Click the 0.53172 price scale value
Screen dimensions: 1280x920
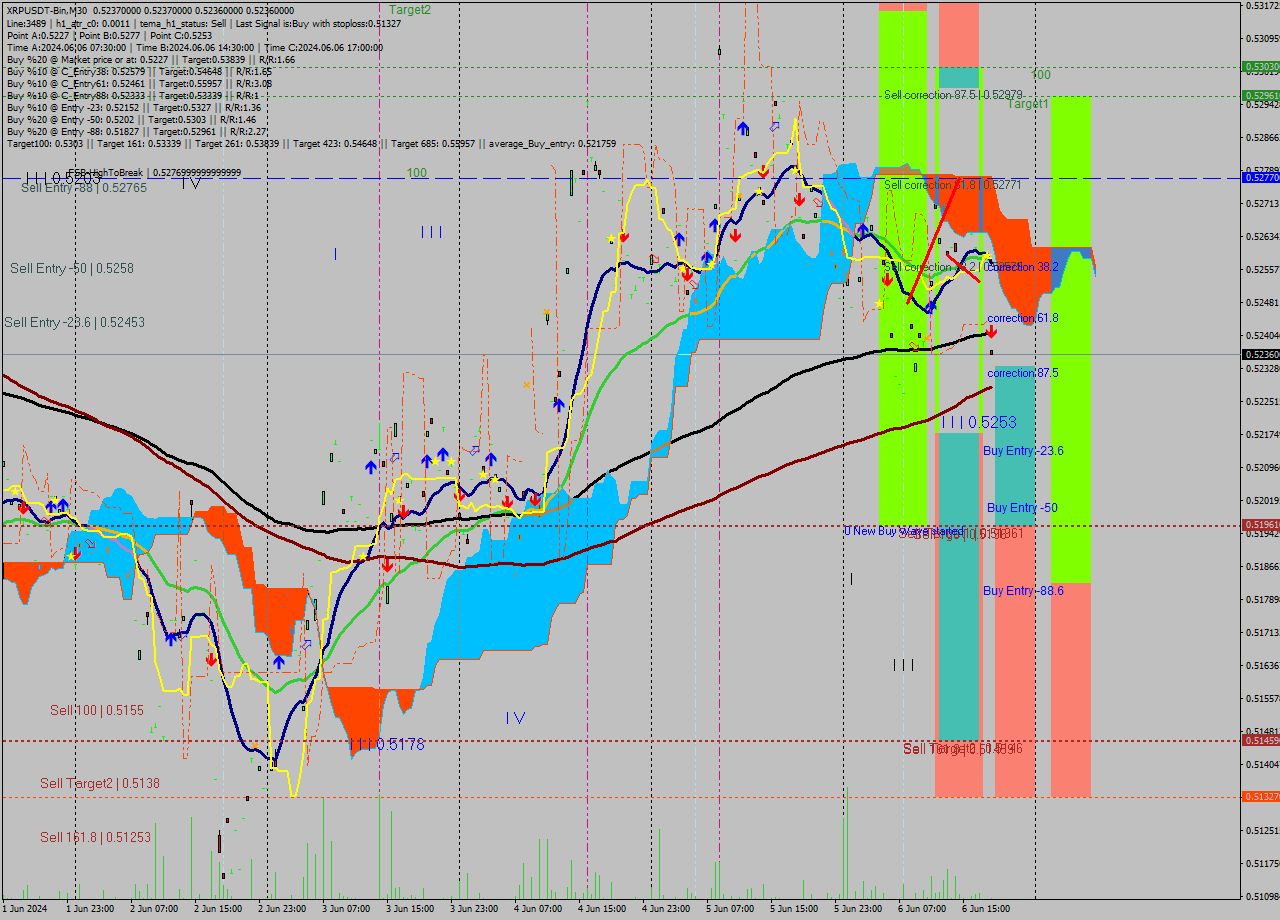tap(1262, 6)
